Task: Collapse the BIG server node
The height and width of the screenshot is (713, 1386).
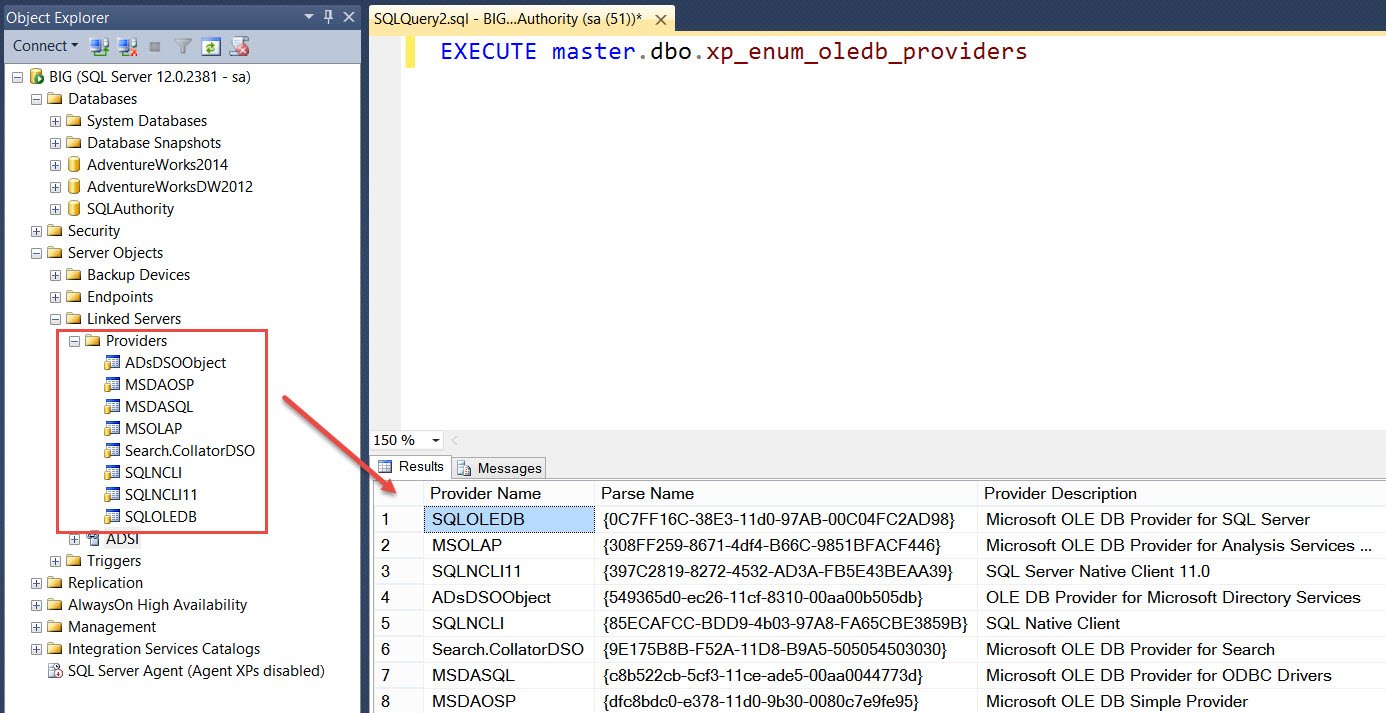Action: pyautogui.click(x=17, y=77)
